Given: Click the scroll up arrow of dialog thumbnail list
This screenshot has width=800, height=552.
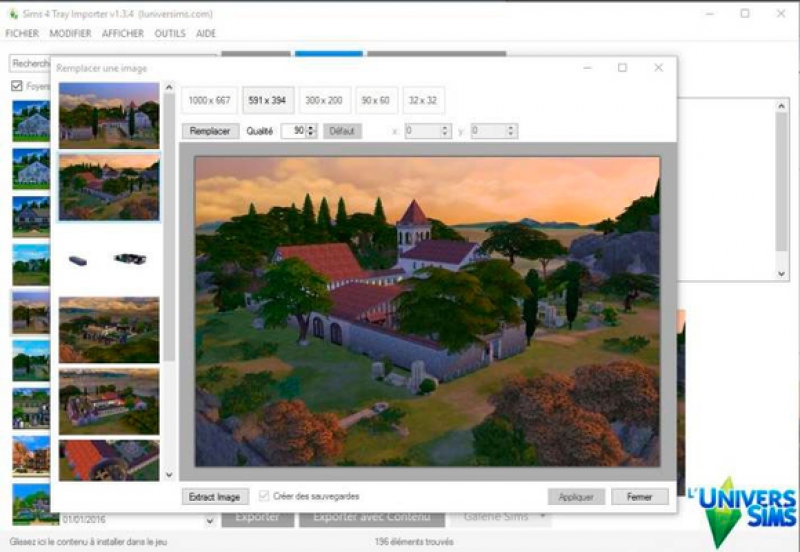Looking at the screenshot, I should [169, 88].
